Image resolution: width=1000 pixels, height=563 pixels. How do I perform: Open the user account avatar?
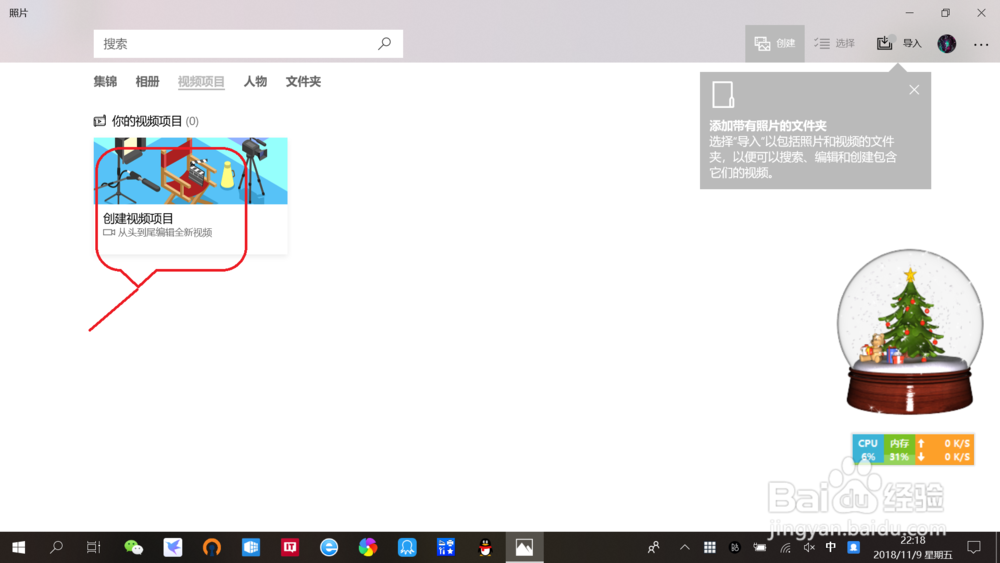point(946,43)
